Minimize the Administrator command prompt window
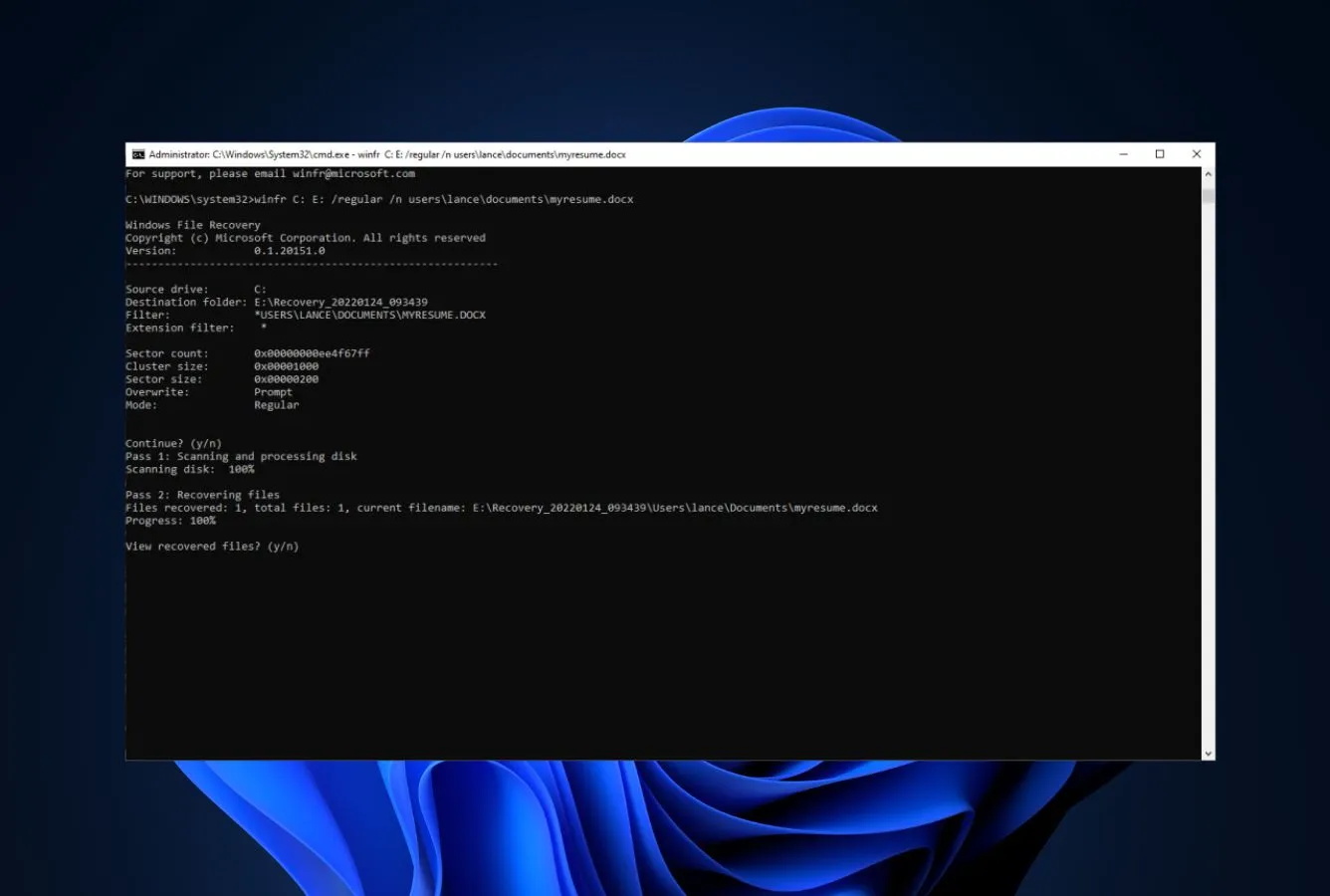 pyautogui.click(x=1123, y=154)
